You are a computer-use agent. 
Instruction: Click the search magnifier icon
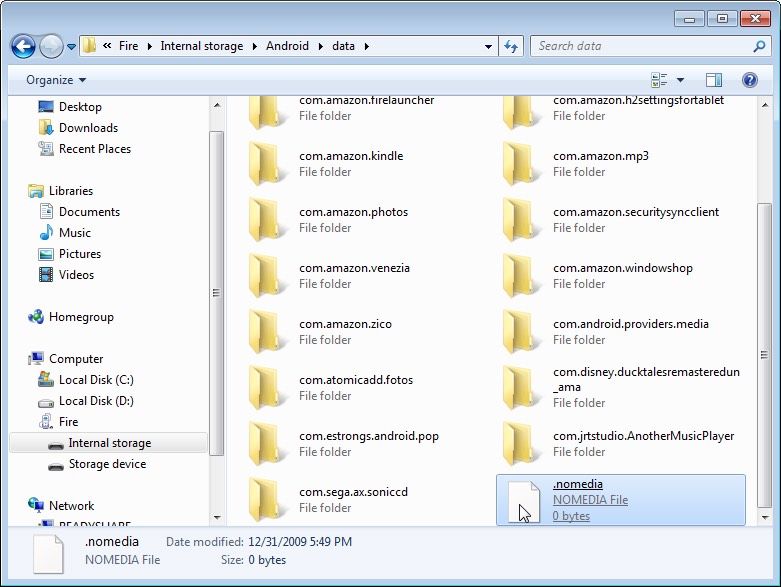(x=759, y=46)
